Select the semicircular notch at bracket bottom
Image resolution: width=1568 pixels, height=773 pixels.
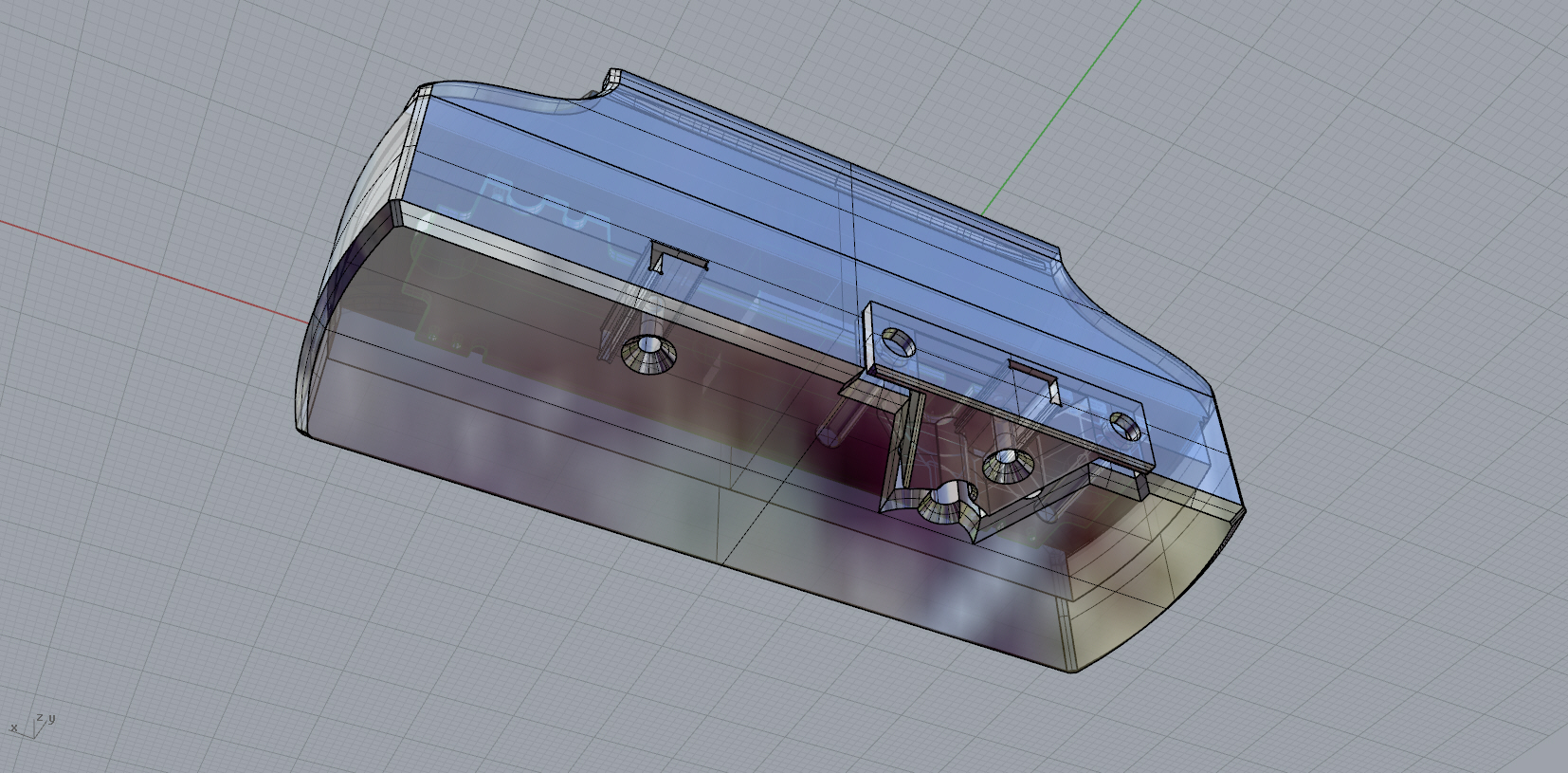pyautogui.click(x=944, y=506)
